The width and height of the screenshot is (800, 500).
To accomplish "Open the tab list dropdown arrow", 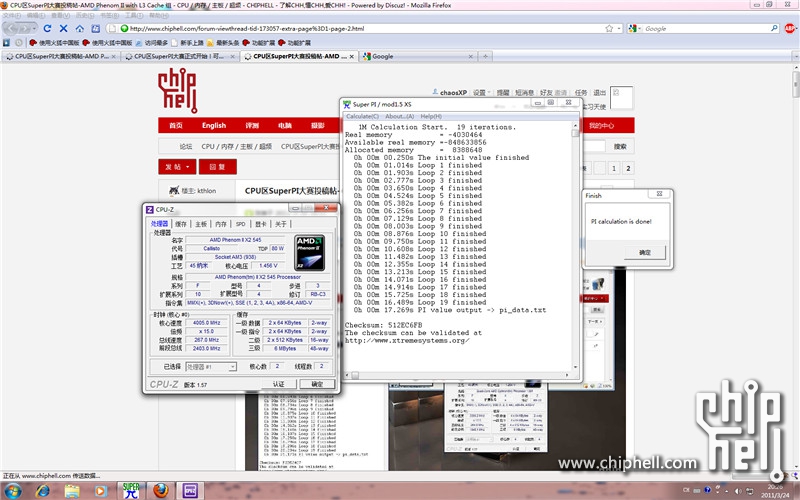I will [x=795, y=56].
